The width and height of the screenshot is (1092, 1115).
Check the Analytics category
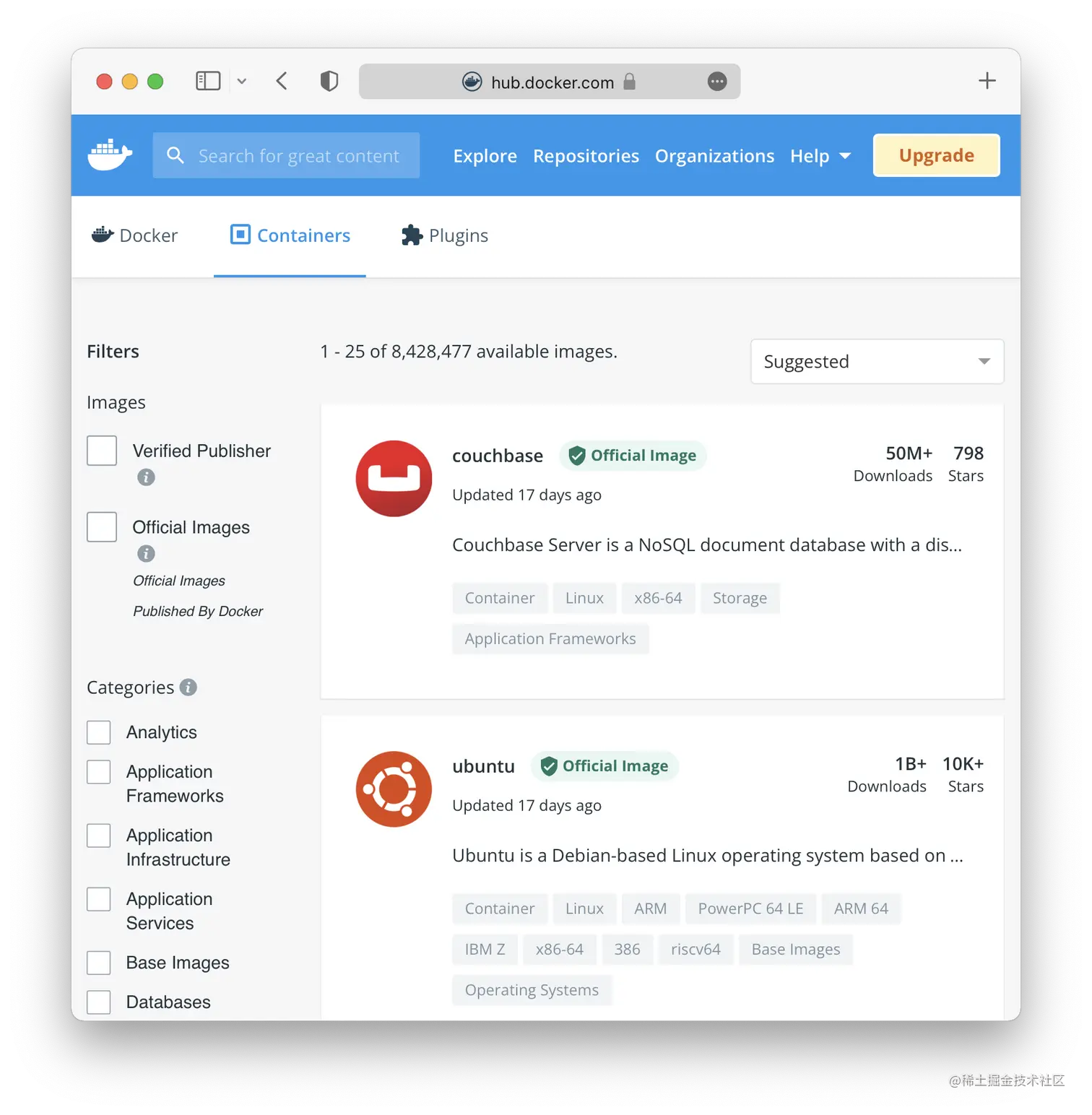pyautogui.click(x=99, y=732)
